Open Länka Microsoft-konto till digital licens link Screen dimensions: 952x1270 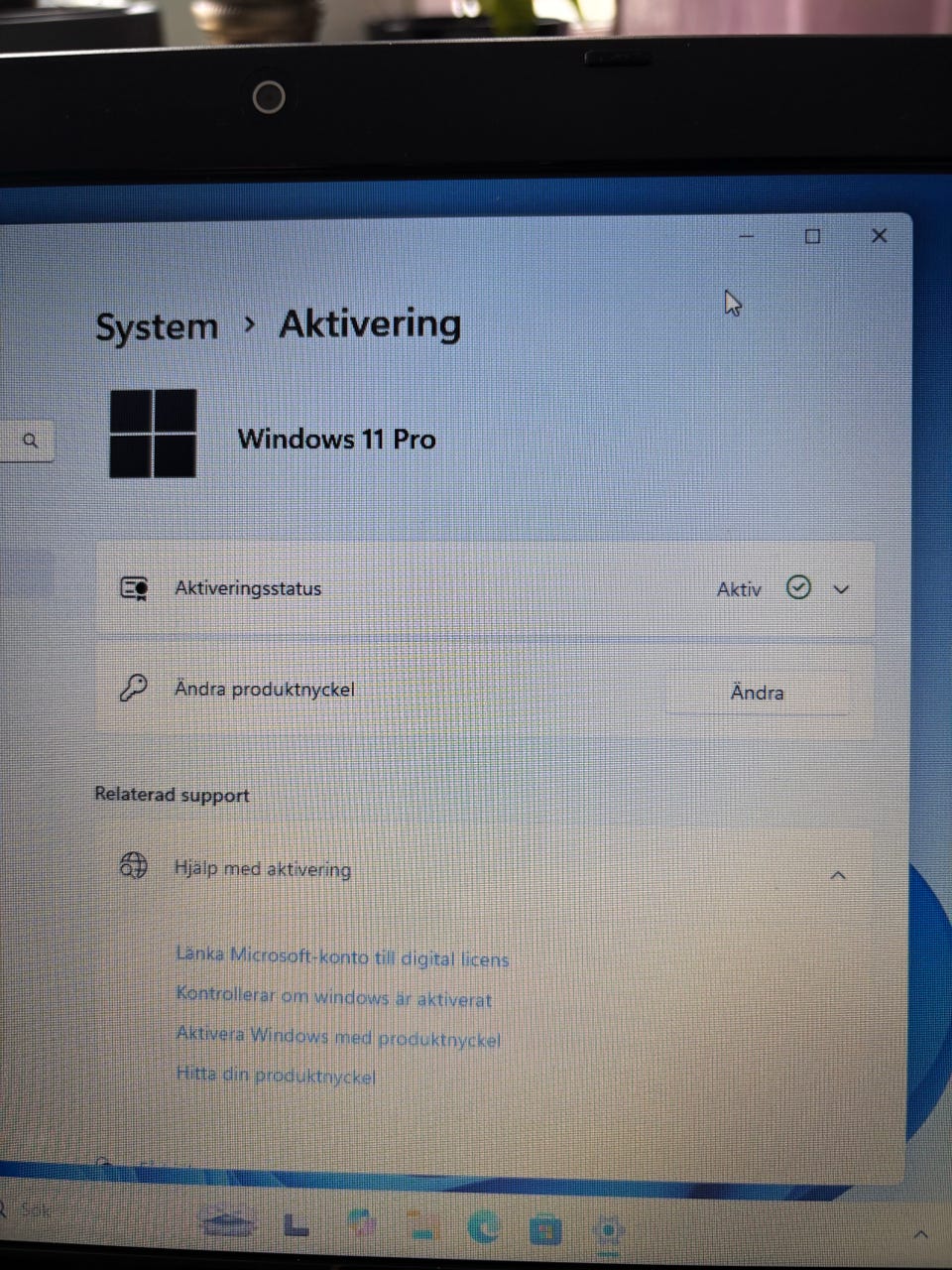pos(342,956)
